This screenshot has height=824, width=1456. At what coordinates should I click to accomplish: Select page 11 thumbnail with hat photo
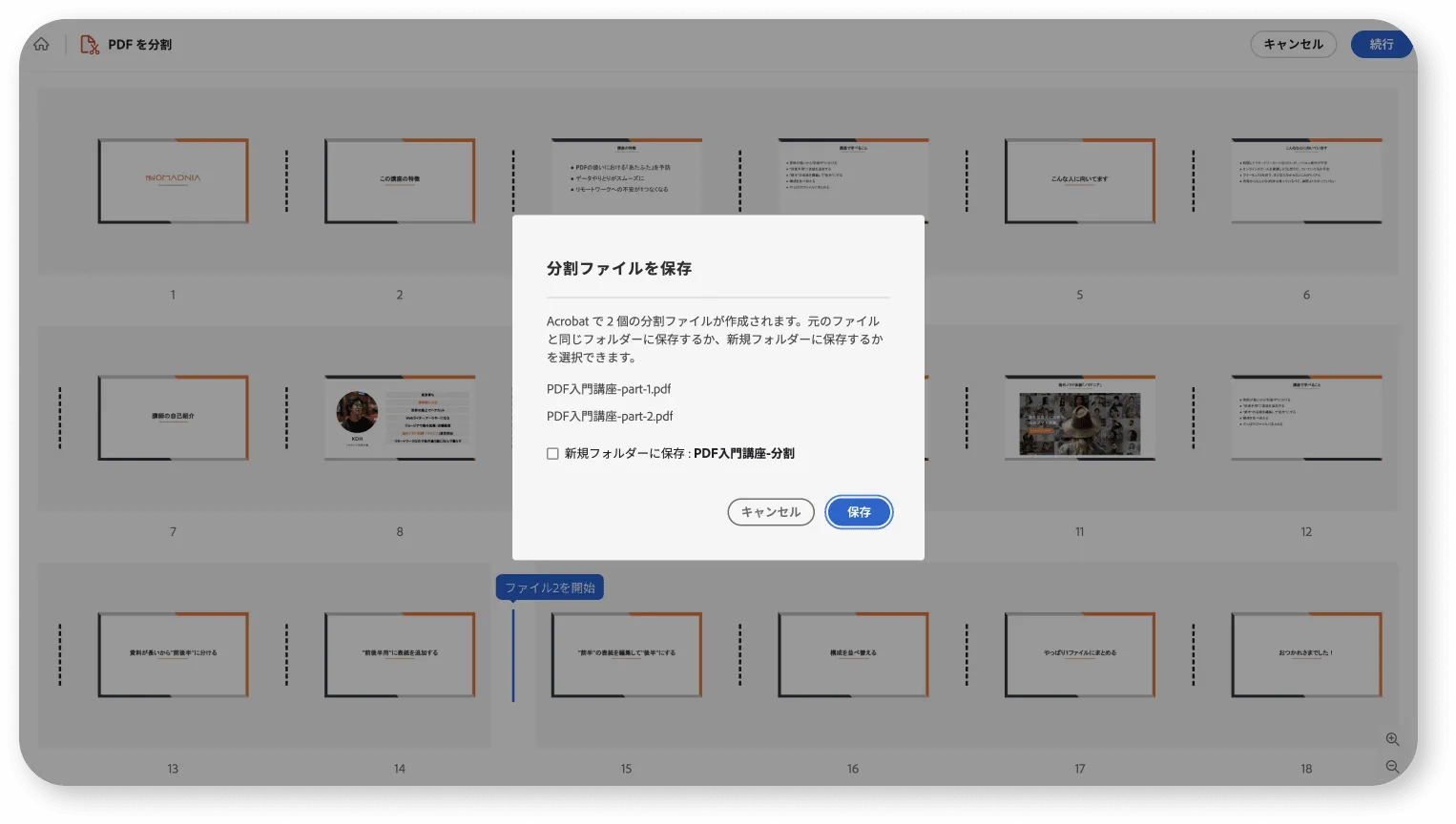1079,418
